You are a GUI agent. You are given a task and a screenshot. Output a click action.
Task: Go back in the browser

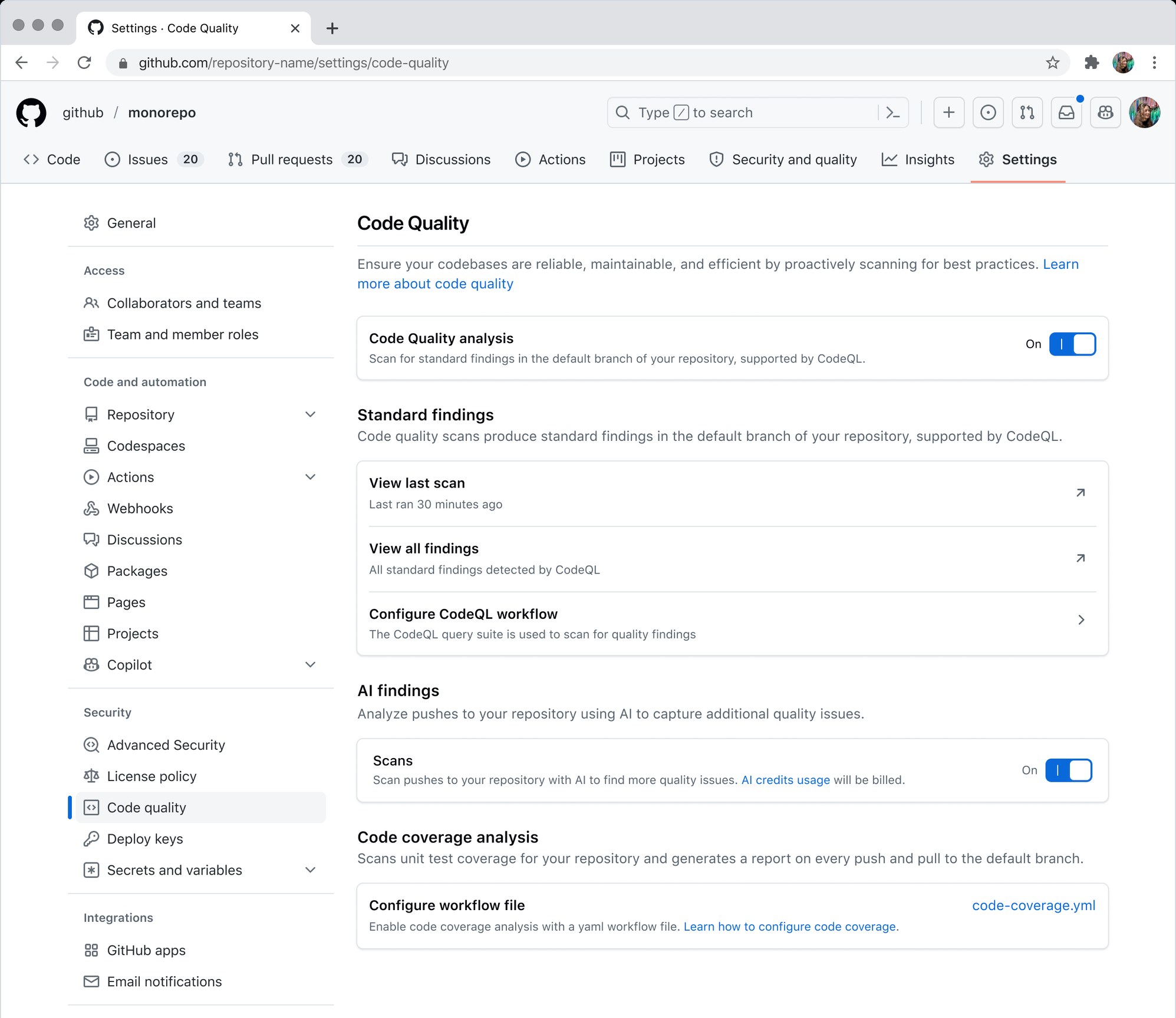pos(22,62)
